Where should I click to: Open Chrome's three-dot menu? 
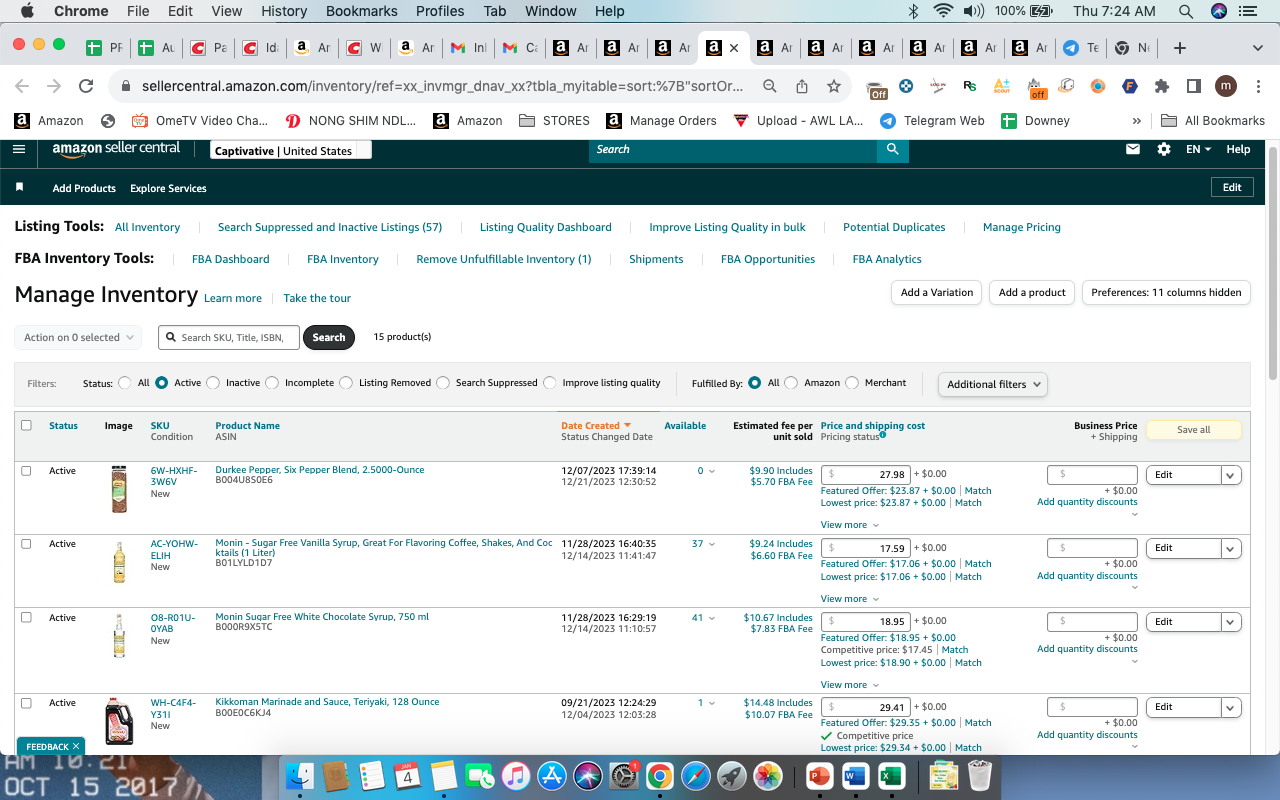1257,86
